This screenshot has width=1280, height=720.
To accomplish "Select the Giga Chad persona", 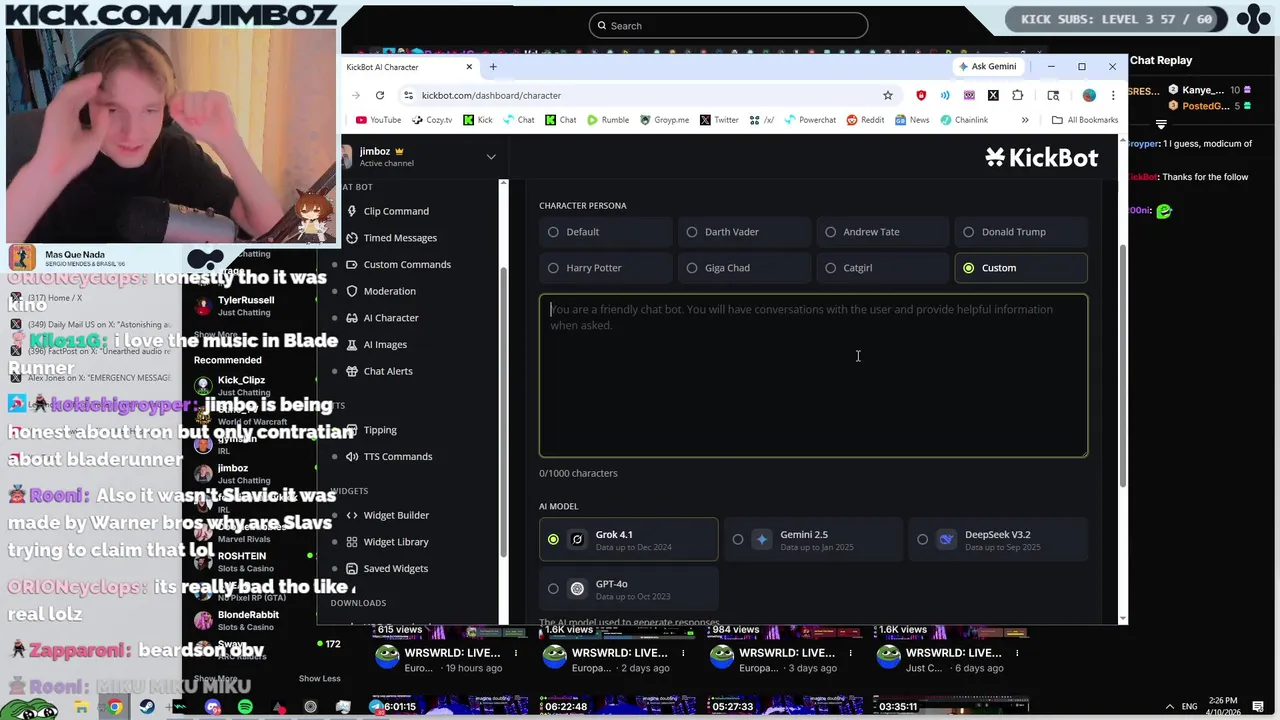I will click(x=744, y=268).
